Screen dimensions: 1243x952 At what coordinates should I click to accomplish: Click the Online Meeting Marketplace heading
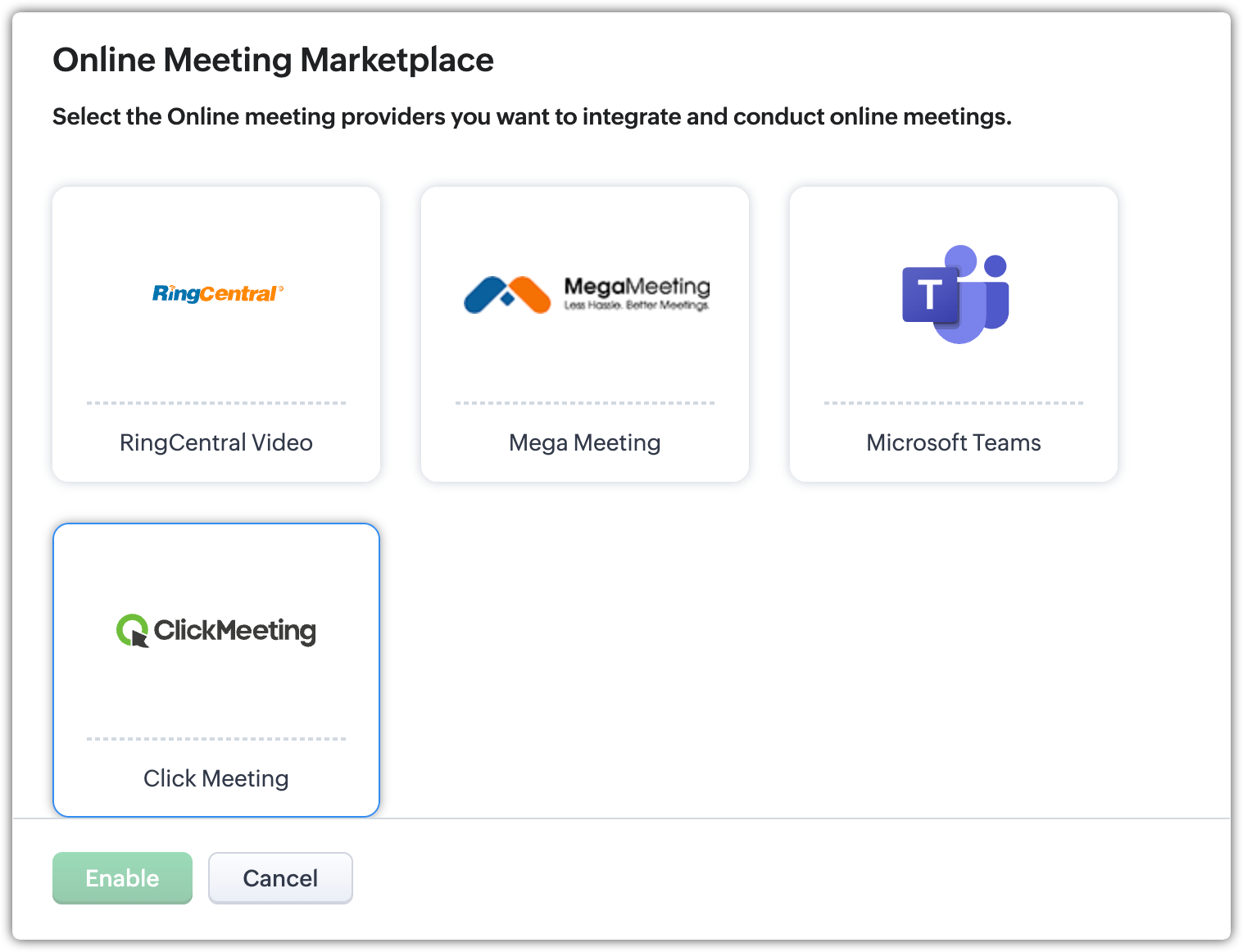point(273,60)
